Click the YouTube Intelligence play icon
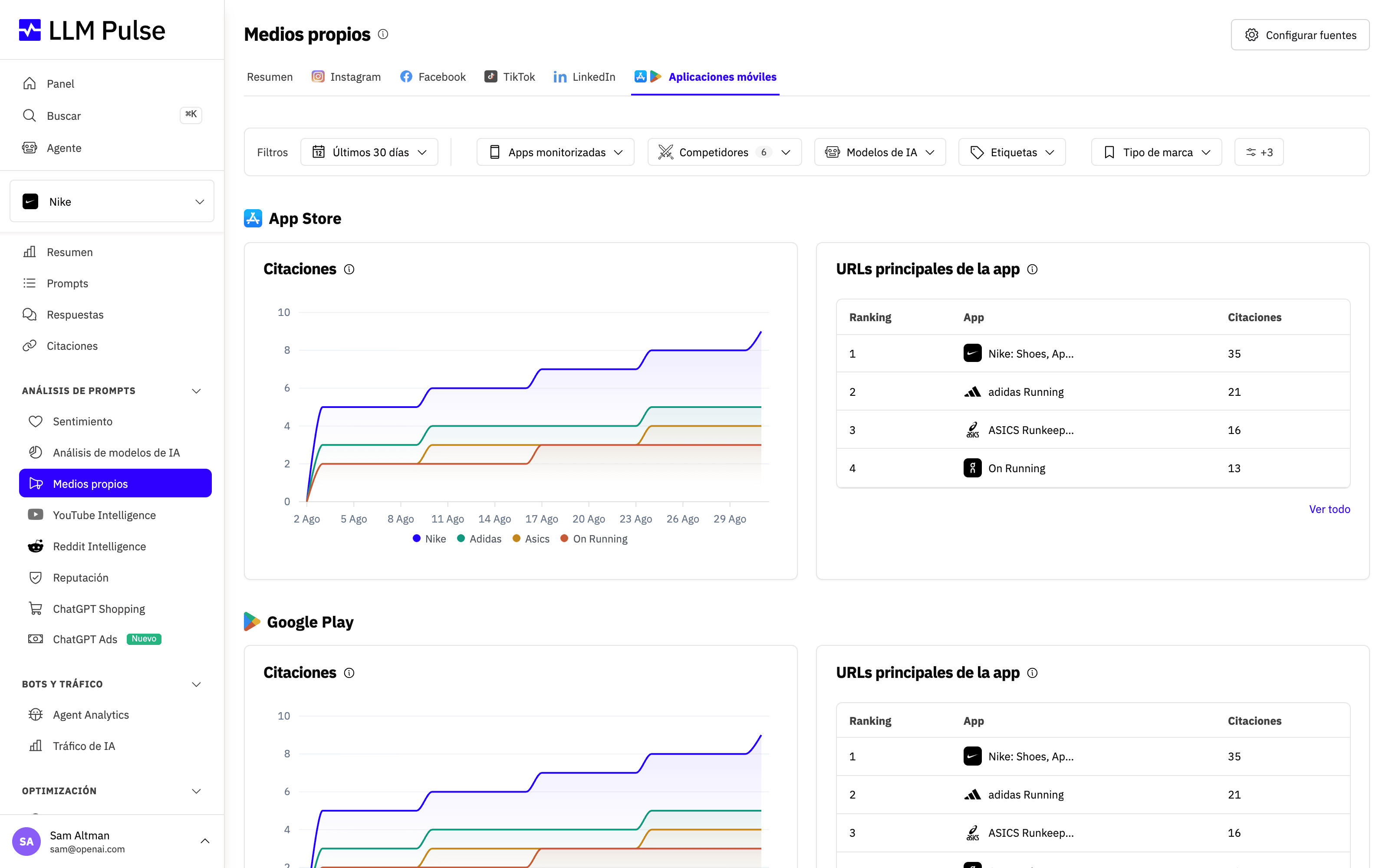This screenshot has height=868, width=1389. [36, 514]
